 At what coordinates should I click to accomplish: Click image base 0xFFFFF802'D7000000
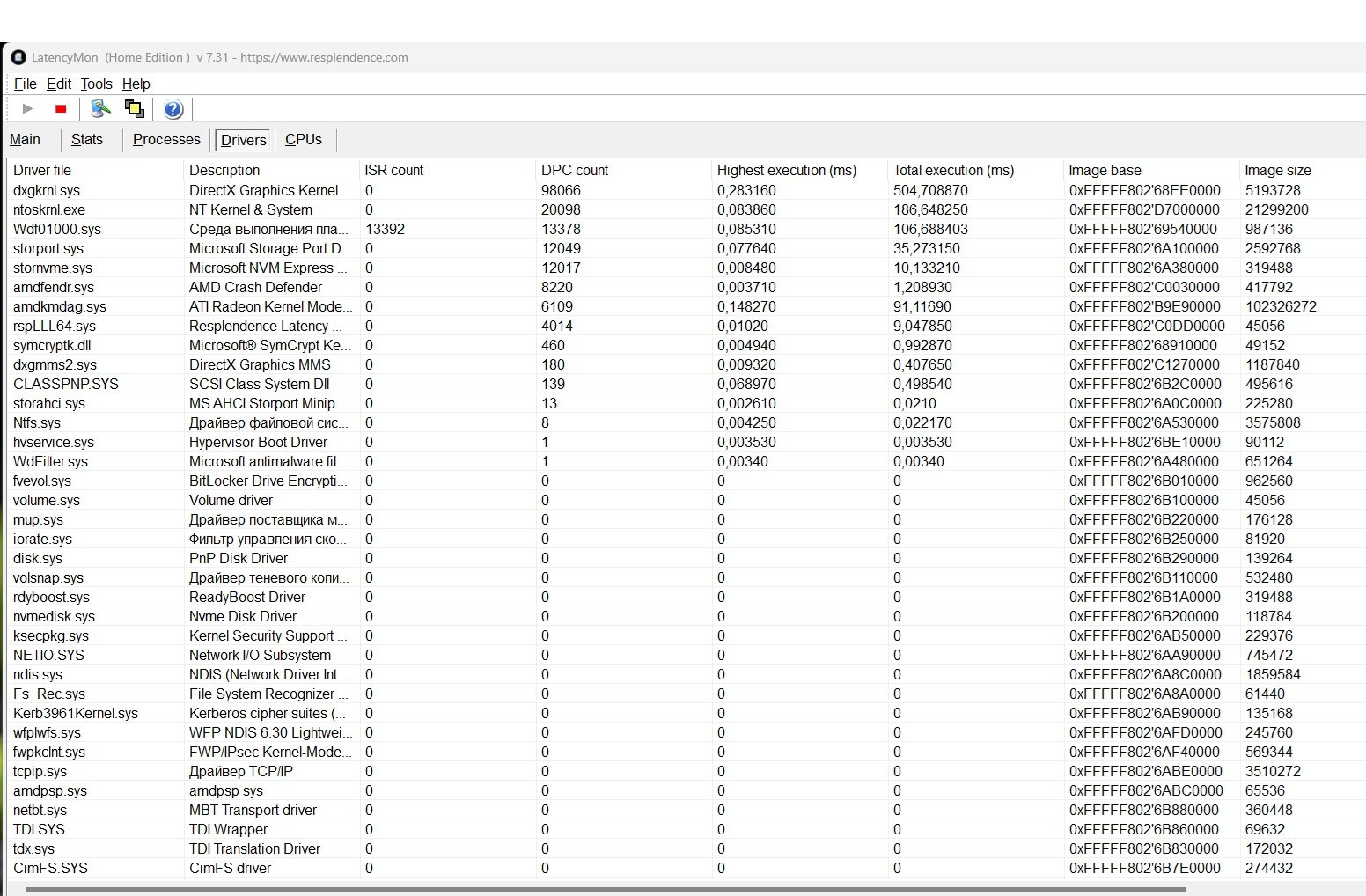coord(1144,209)
